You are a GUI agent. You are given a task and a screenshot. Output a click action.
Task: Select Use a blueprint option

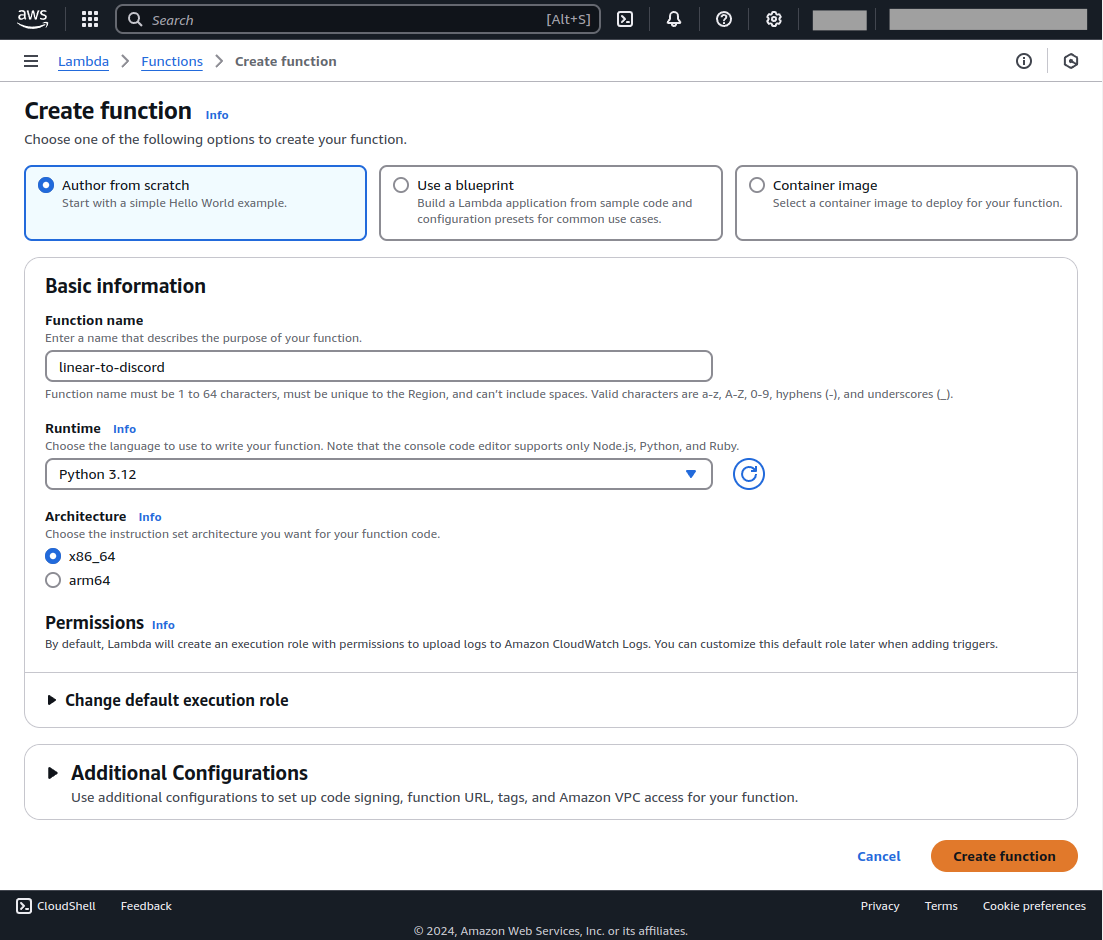point(551,203)
